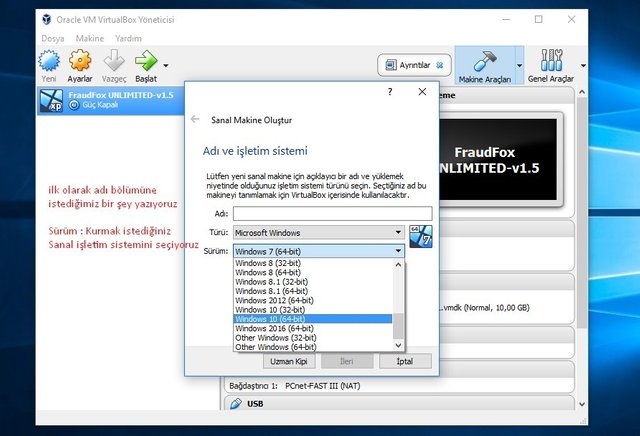Click the PCnet-FAST III (NAT) adapter text

click(x=322, y=386)
